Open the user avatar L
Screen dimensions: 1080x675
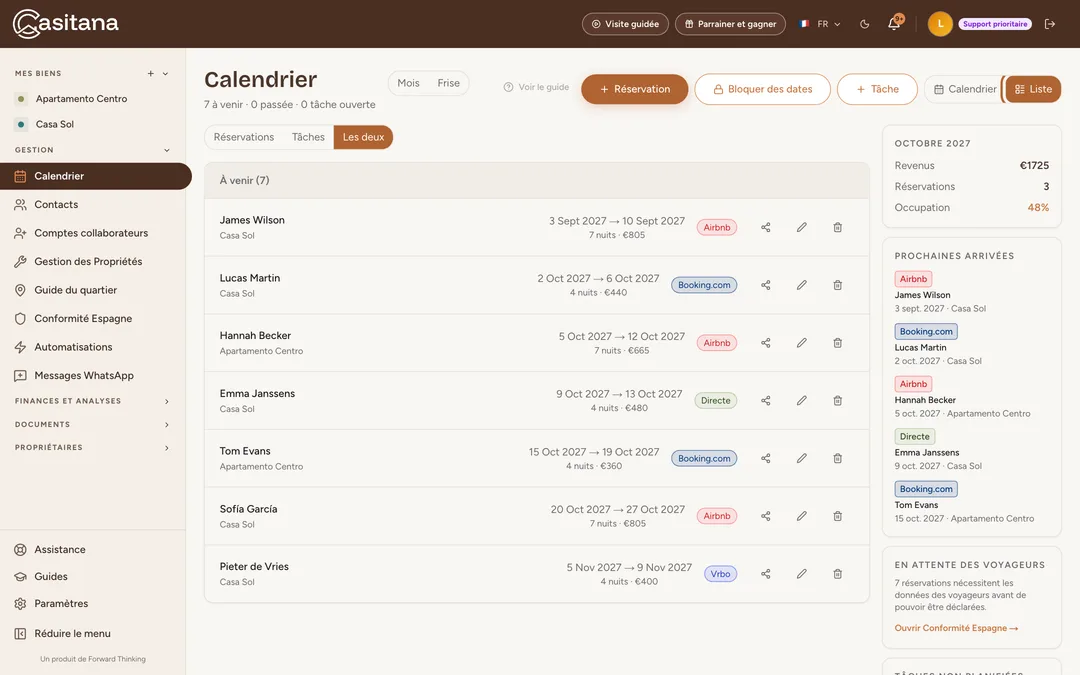point(940,24)
